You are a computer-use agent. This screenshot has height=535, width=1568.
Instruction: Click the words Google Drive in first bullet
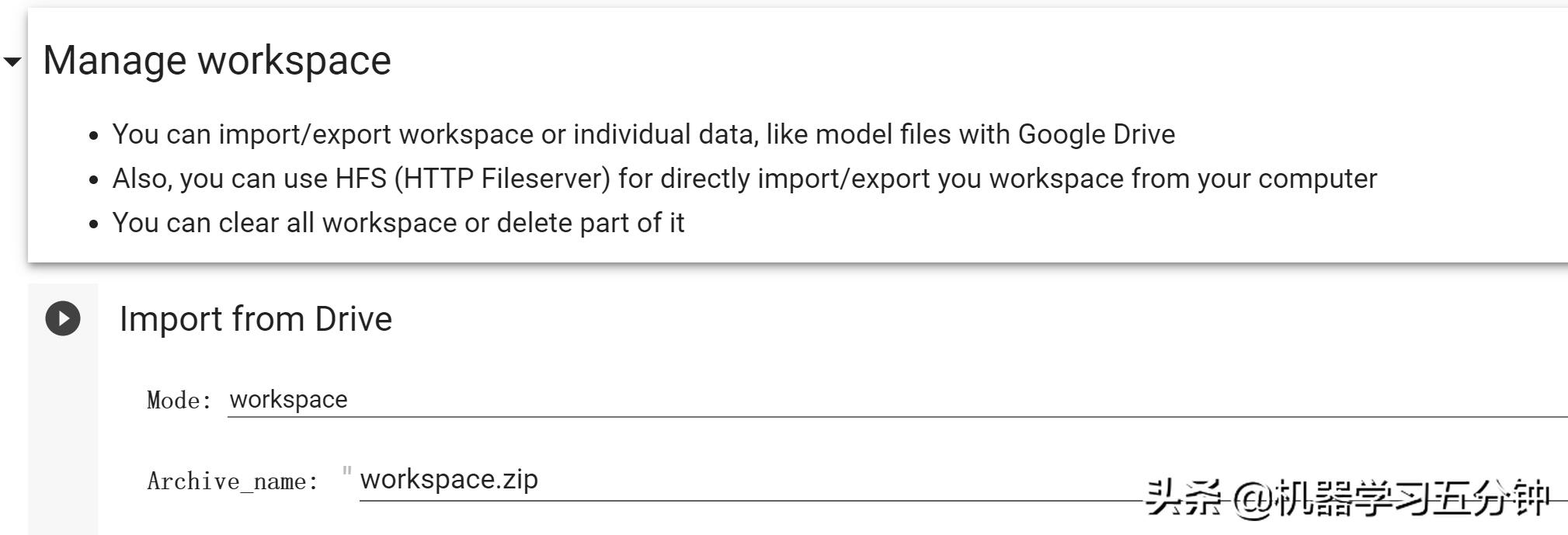coord(1096,134)
